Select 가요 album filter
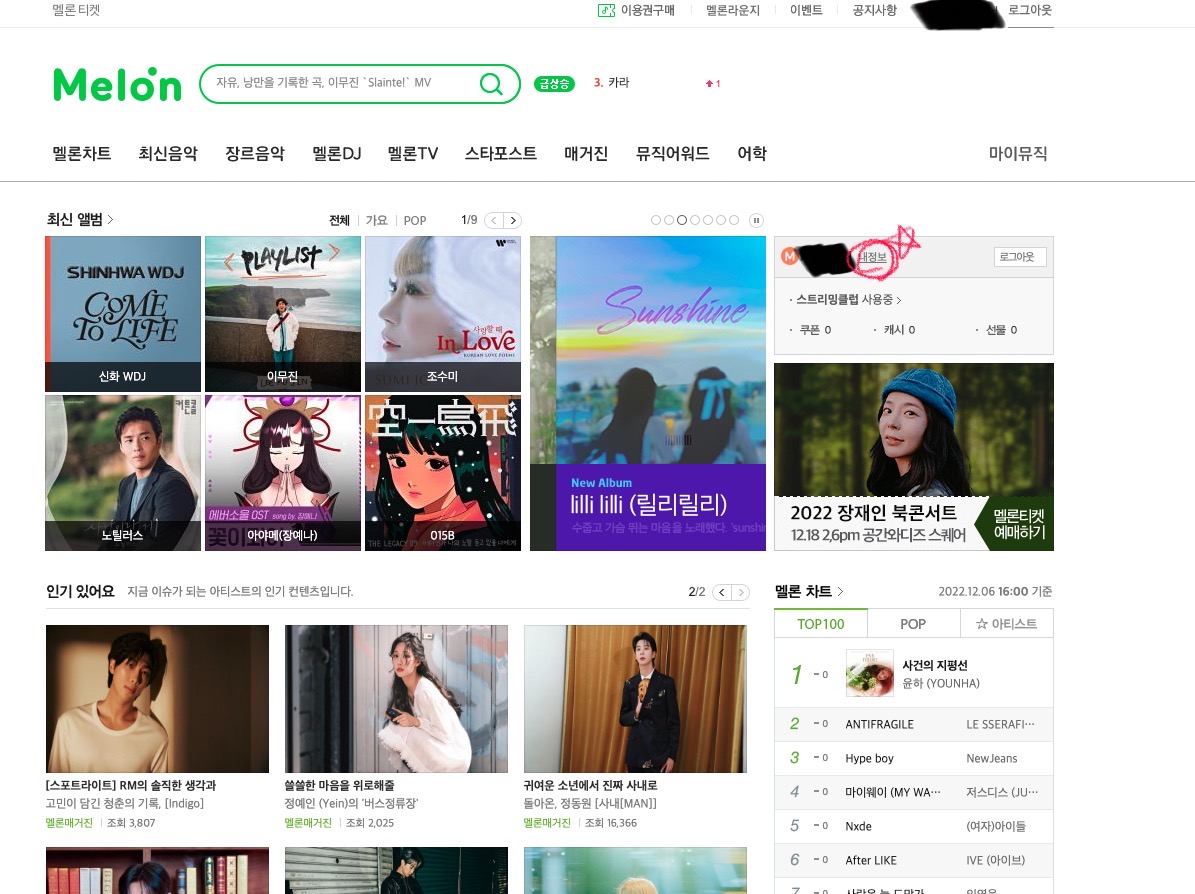The width and height of the screenshot is (1195, 894). (376, 220)
